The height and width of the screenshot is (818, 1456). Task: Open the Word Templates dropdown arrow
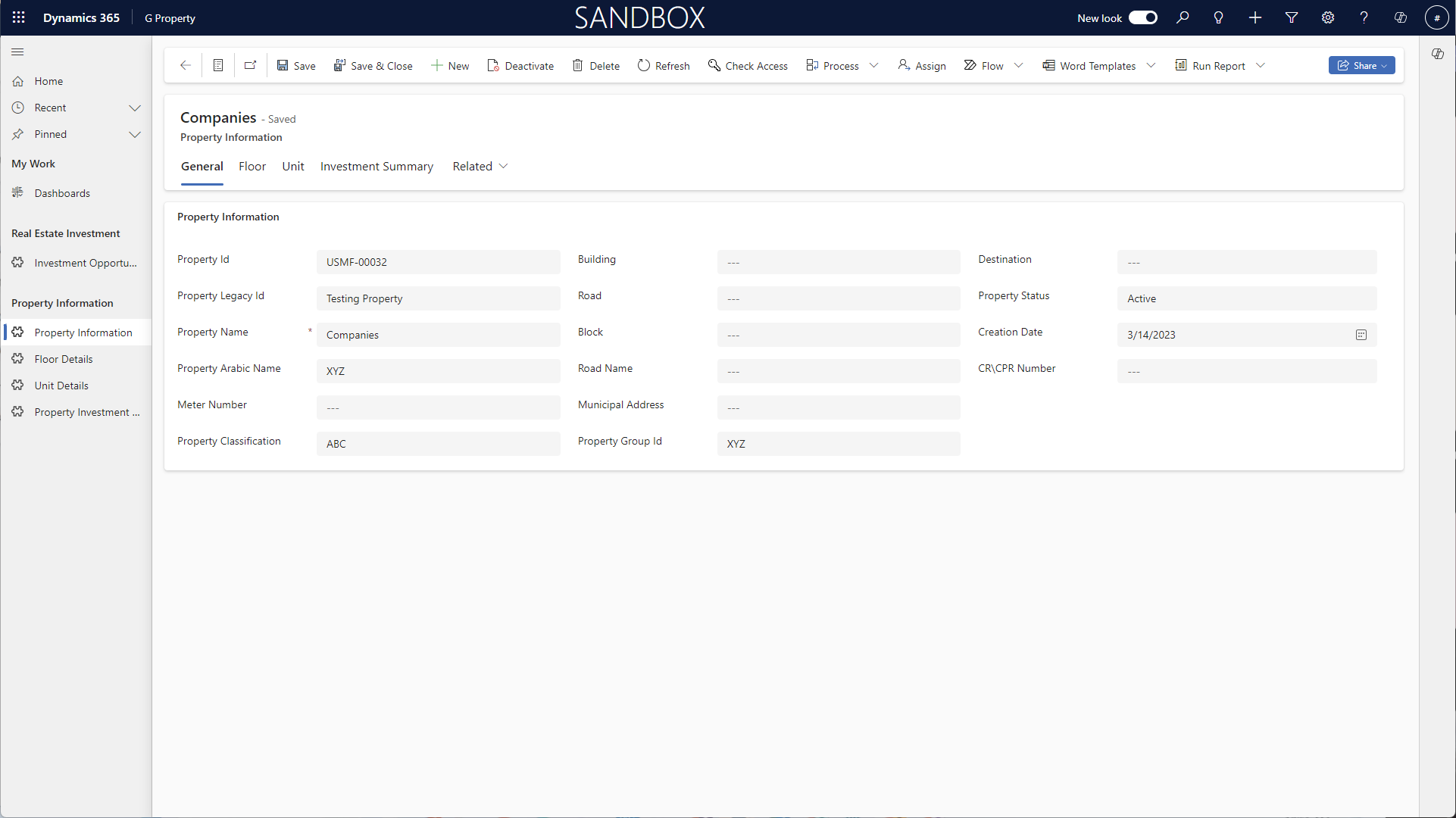(x=1151, y=66)
